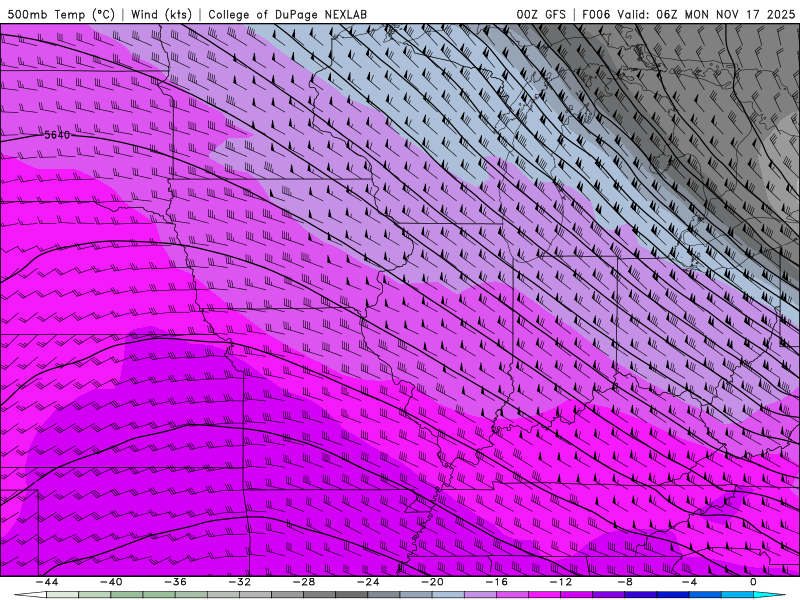Click the -20 colorbar tick label
Viewport: 800px width, 600px height.
(433, 582)
